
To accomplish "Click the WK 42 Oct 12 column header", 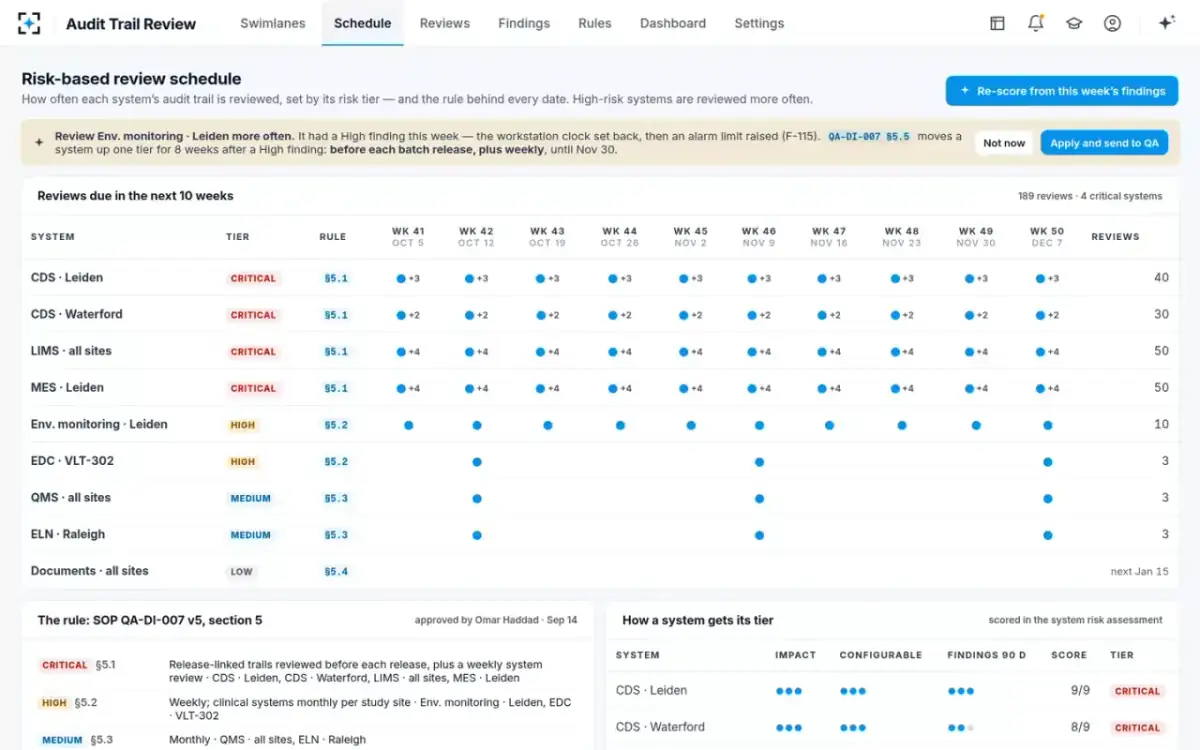I will coord(476,237).
